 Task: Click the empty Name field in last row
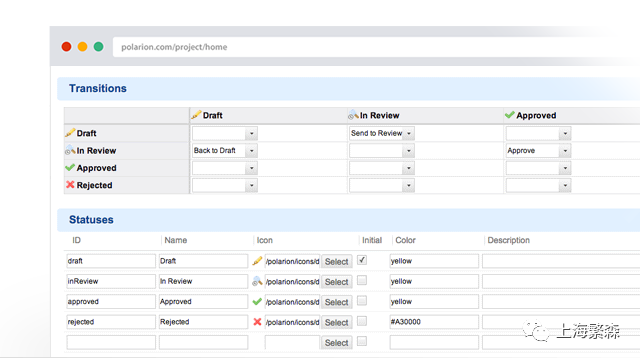click(203, 342)
